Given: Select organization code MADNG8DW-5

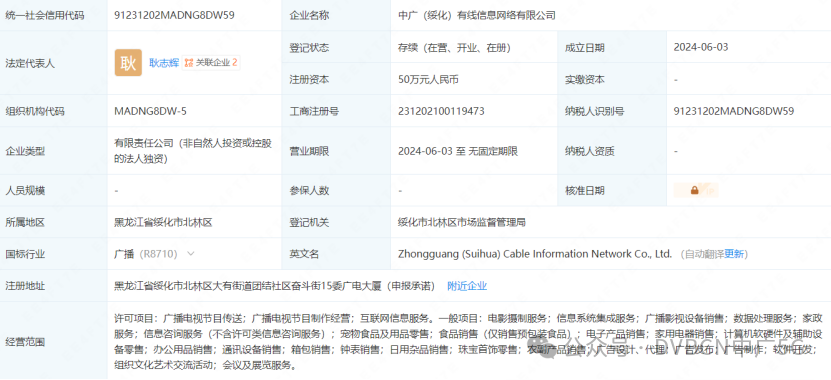Looking at the screenshot, I should click(151, 111).
